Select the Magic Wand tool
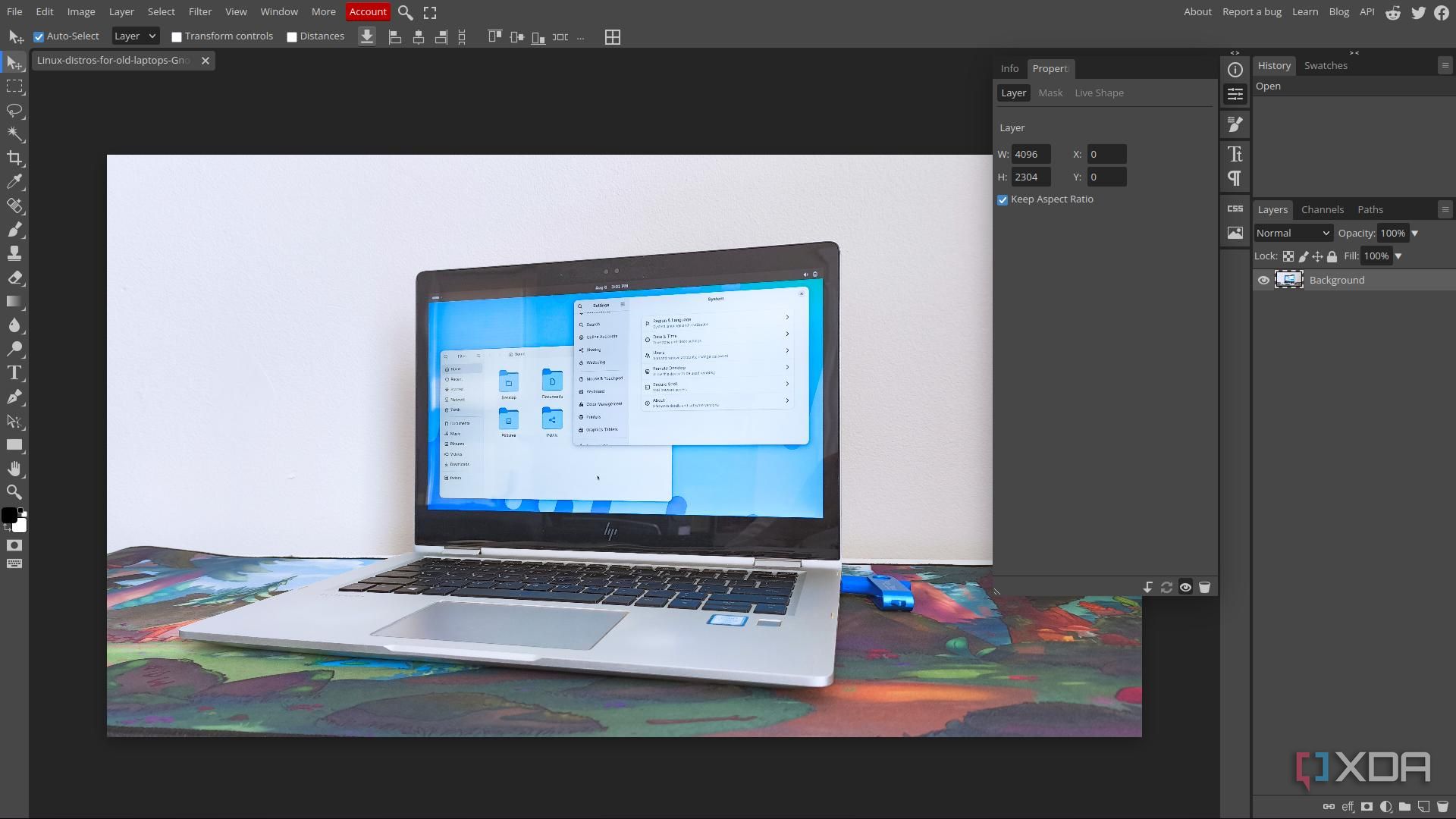 click(x=14, y=134)
